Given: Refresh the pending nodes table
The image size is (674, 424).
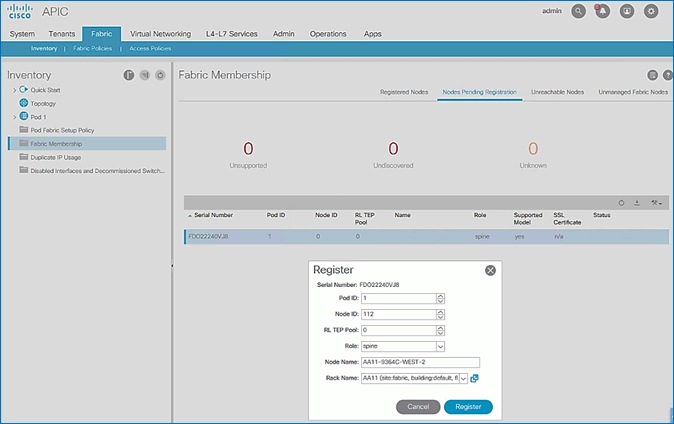Looking at the screenshot, I should [x=622, y=202].
